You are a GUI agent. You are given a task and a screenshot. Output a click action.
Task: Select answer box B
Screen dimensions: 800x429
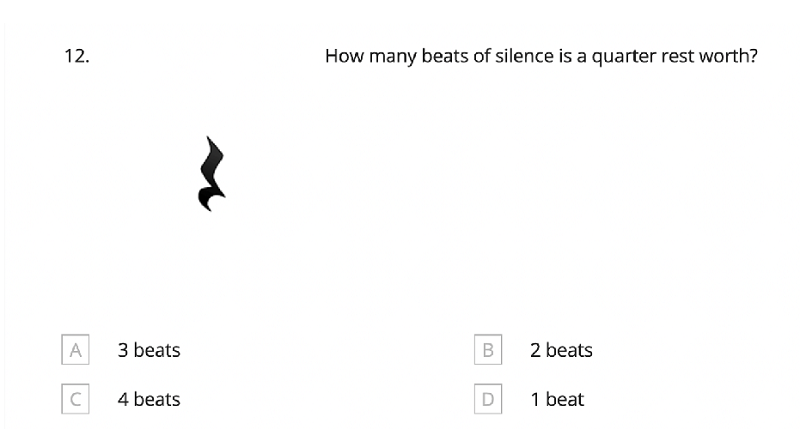point(488,349)
